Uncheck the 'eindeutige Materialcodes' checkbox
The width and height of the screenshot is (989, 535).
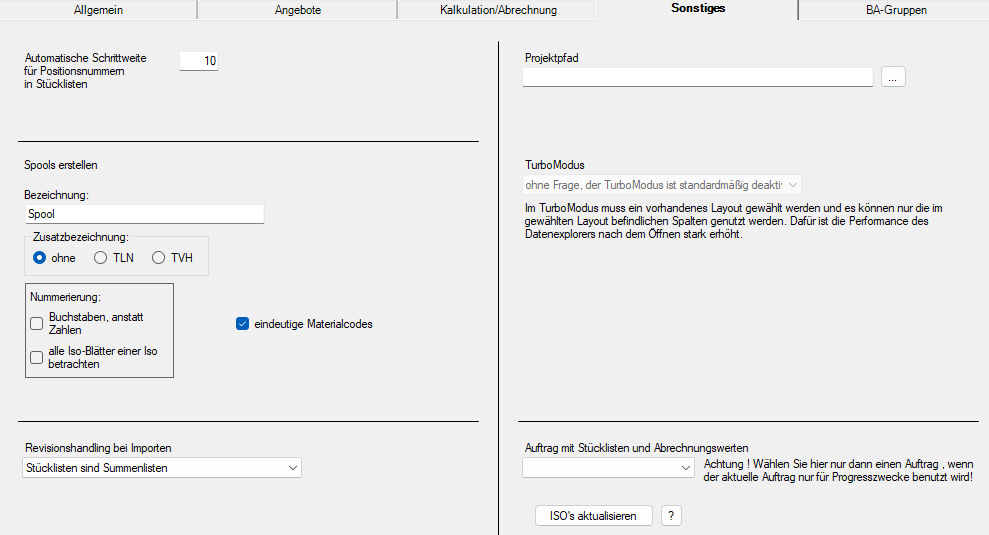coord(242,324)
